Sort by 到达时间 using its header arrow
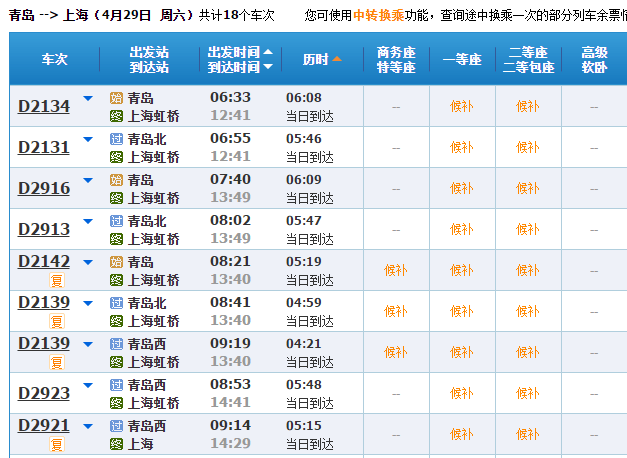627x458 pixels. [x=268, y=68]
